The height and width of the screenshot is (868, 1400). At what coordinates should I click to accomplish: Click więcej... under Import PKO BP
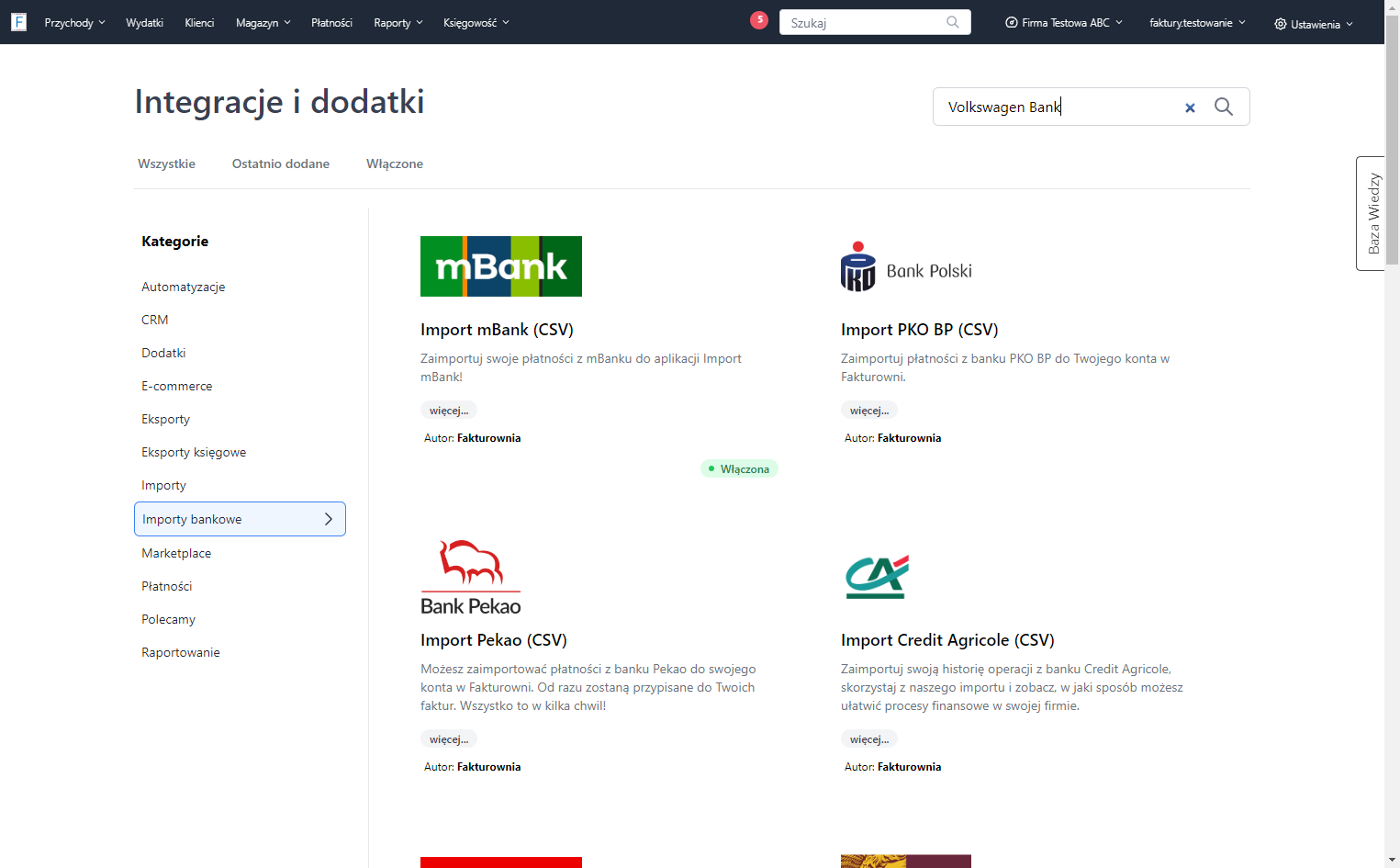869,411
